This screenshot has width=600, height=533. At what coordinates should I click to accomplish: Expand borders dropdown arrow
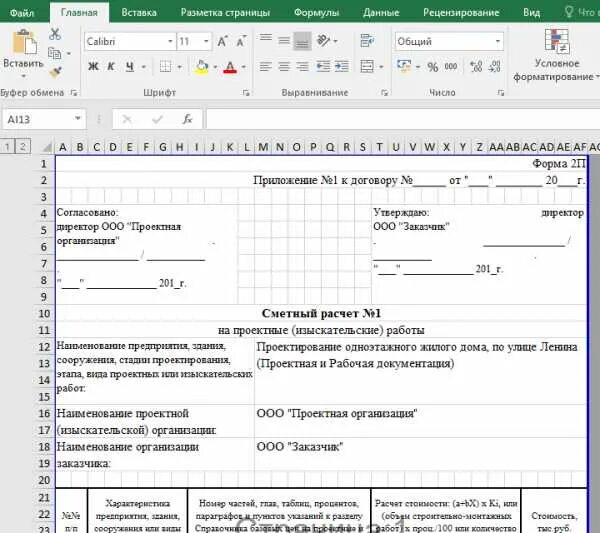tap(179, 67)
